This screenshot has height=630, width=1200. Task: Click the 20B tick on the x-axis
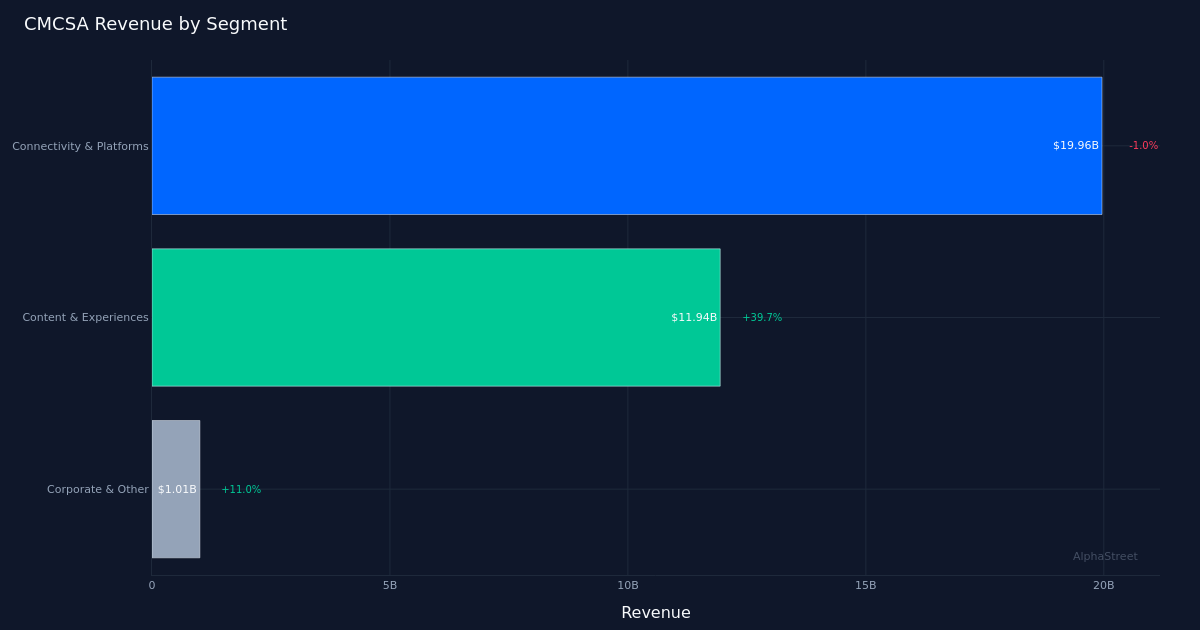[x=1103, y=586]
